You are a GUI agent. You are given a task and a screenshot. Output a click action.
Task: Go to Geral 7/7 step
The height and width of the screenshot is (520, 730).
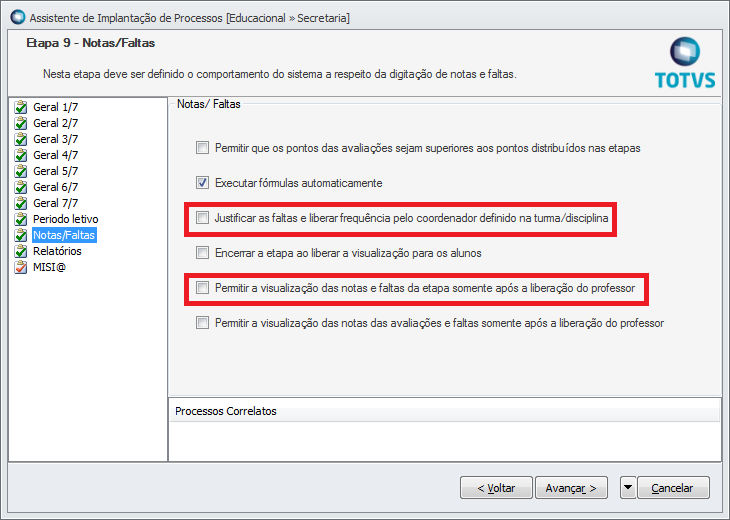click(55, 203)
